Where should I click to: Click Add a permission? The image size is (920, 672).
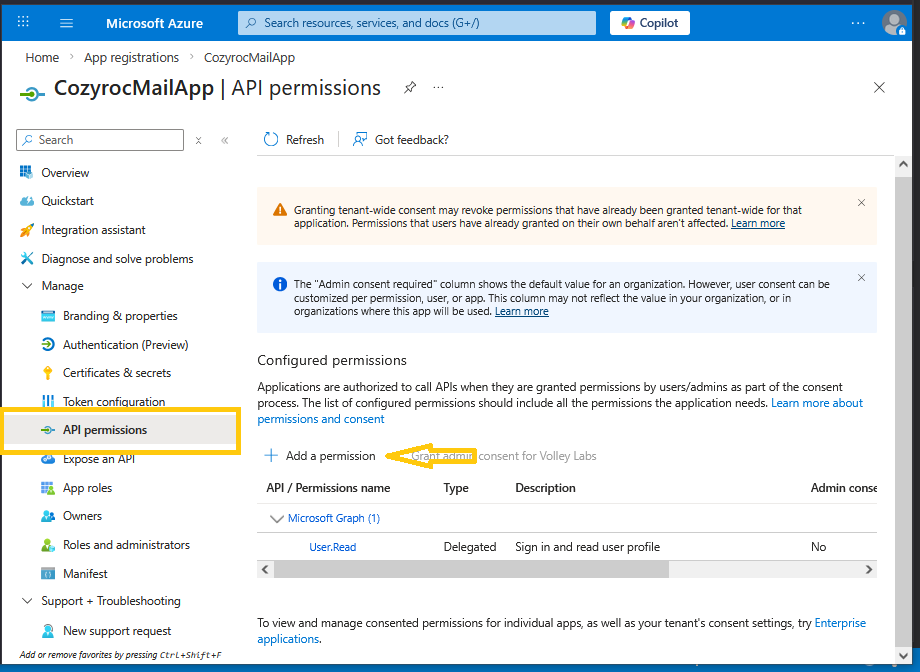click(x=320, y=456)
